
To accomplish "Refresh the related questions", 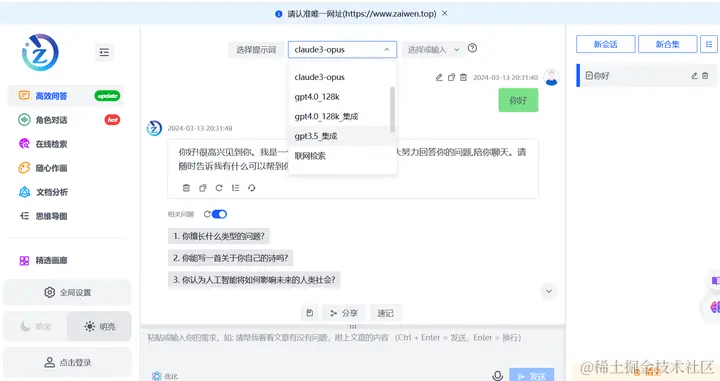I will [x=207, y=214].
